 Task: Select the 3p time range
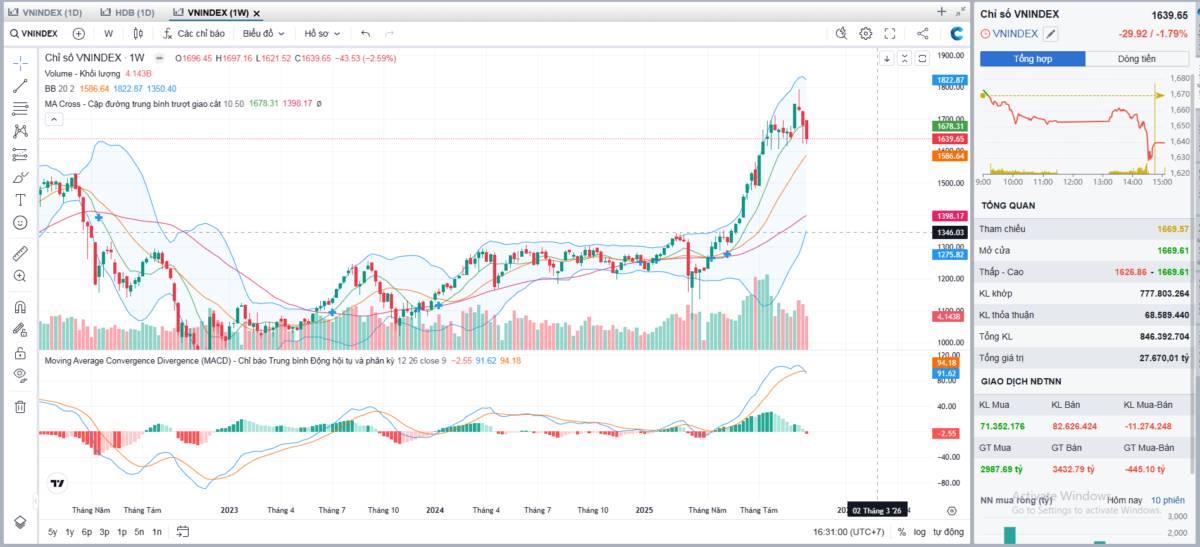[105, 532]
